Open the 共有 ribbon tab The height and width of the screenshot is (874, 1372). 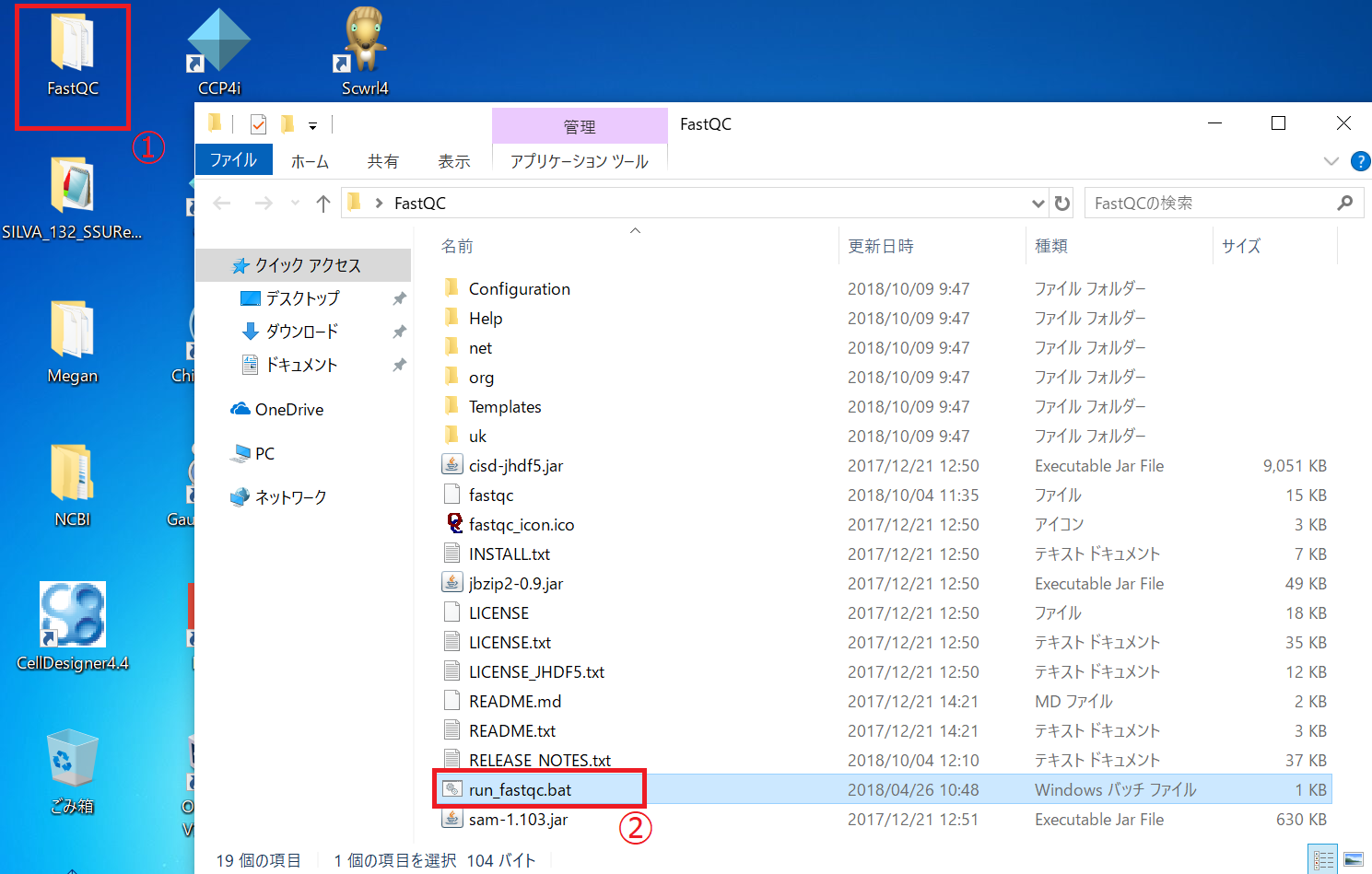(x=383, y=161)
